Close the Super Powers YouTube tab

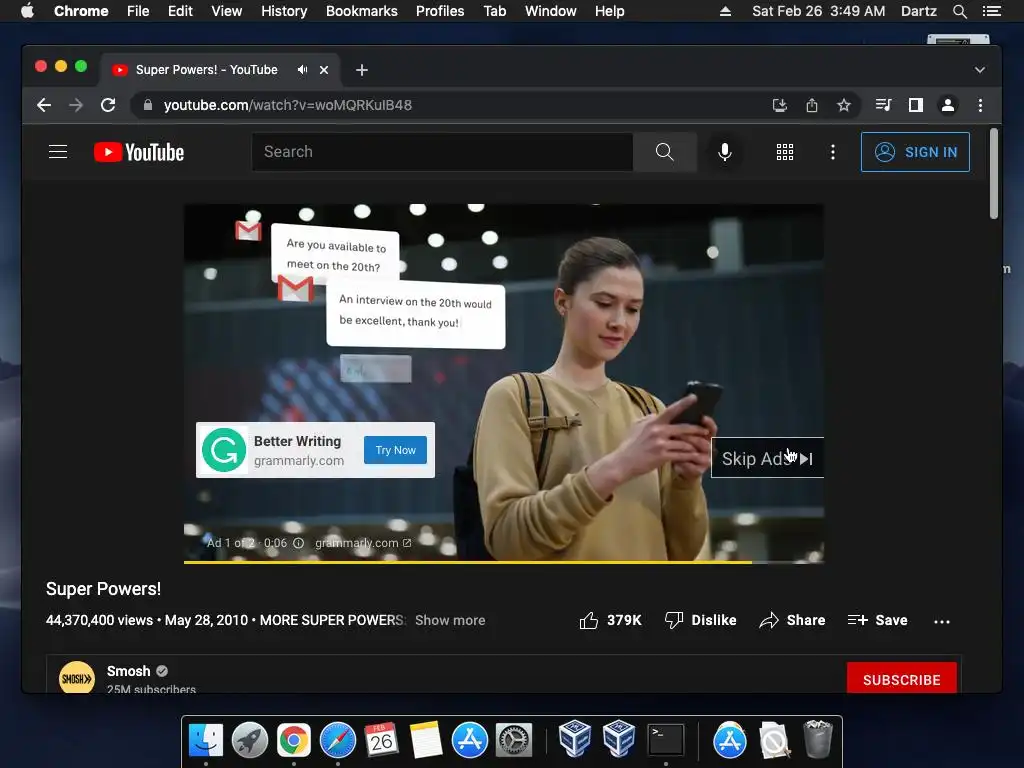coord(324,70)
